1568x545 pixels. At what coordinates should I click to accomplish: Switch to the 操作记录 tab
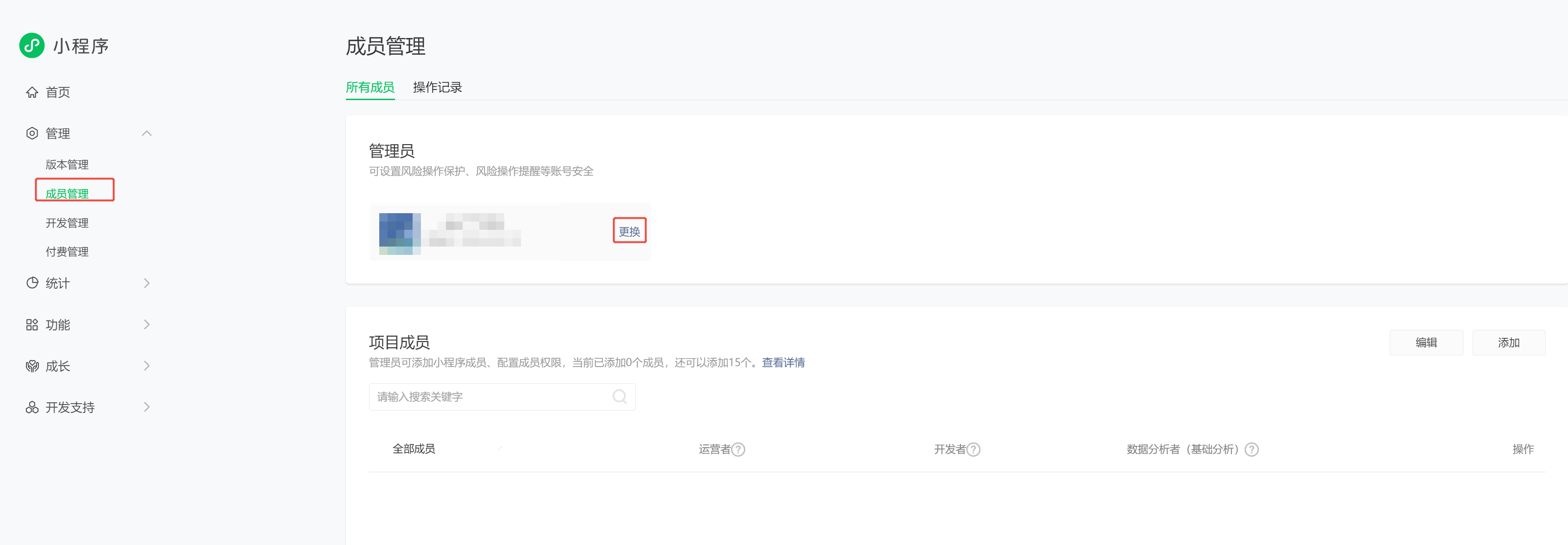coord(437,88)
